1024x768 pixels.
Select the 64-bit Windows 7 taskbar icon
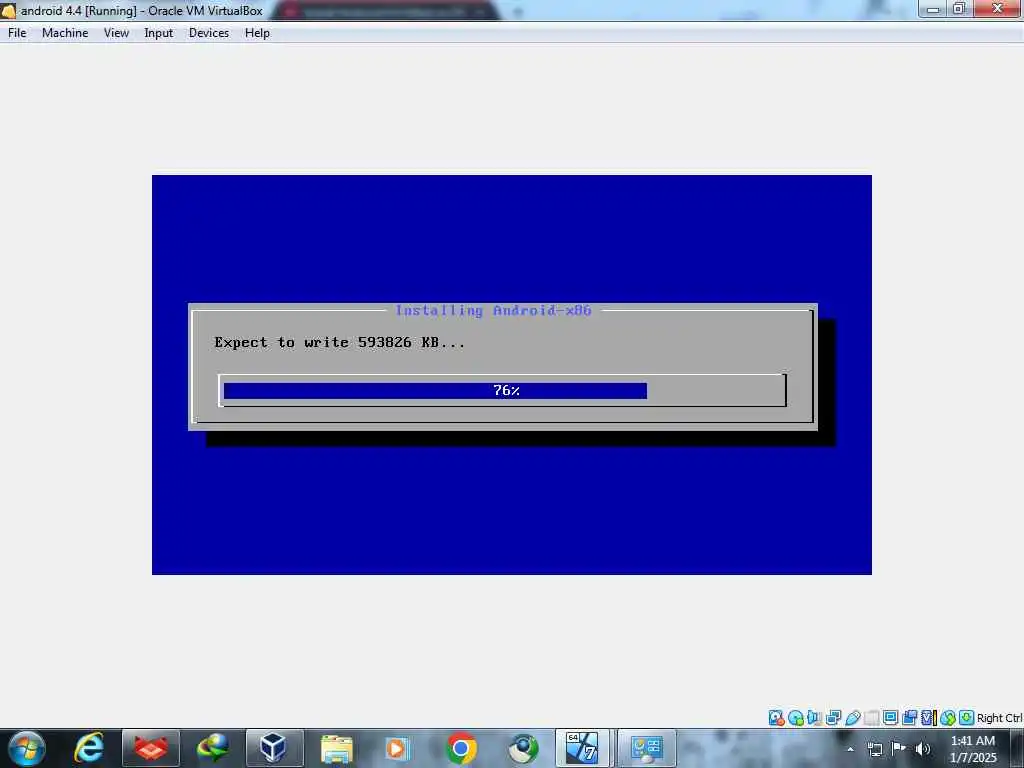(583, 748)
